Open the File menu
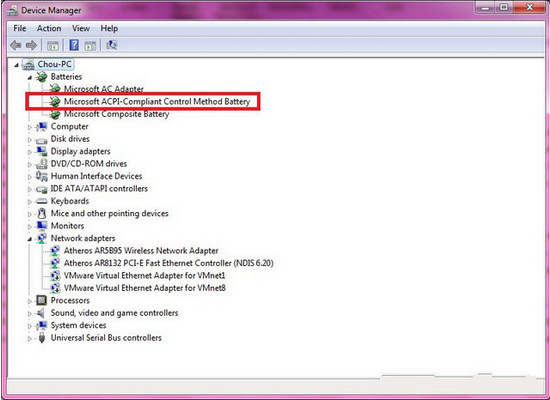 (x=20, y=28)
